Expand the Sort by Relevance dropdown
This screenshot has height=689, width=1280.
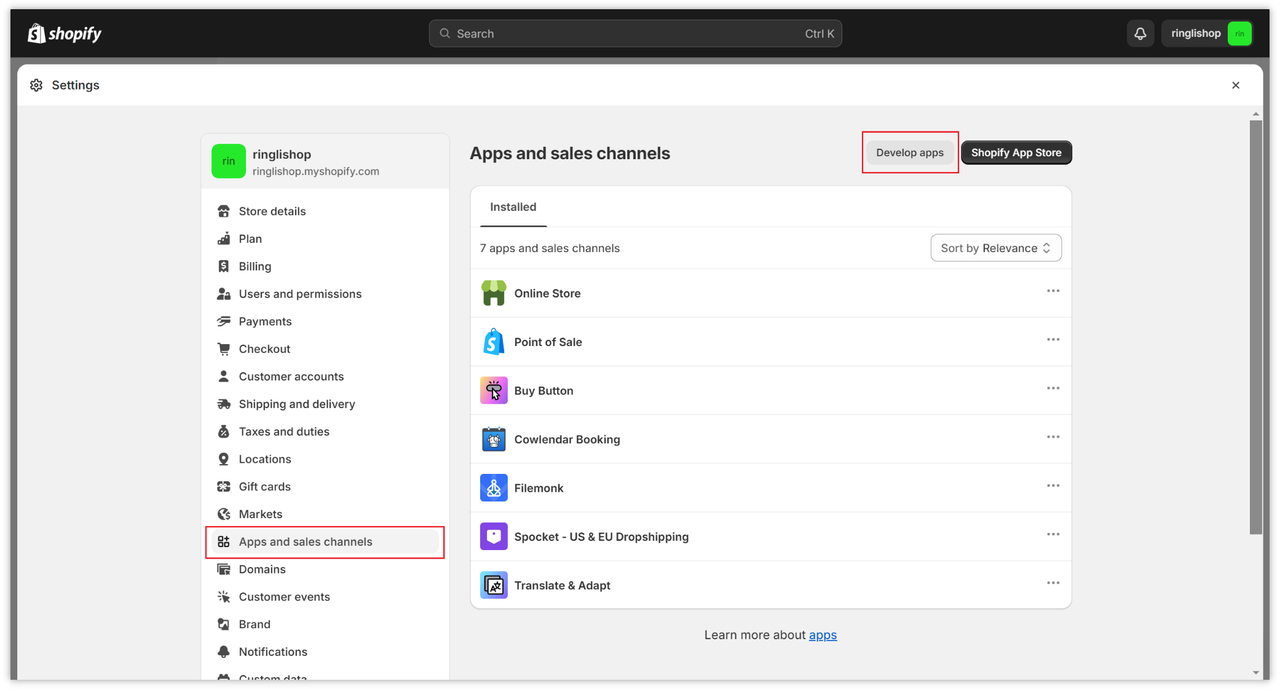[995, 248]
